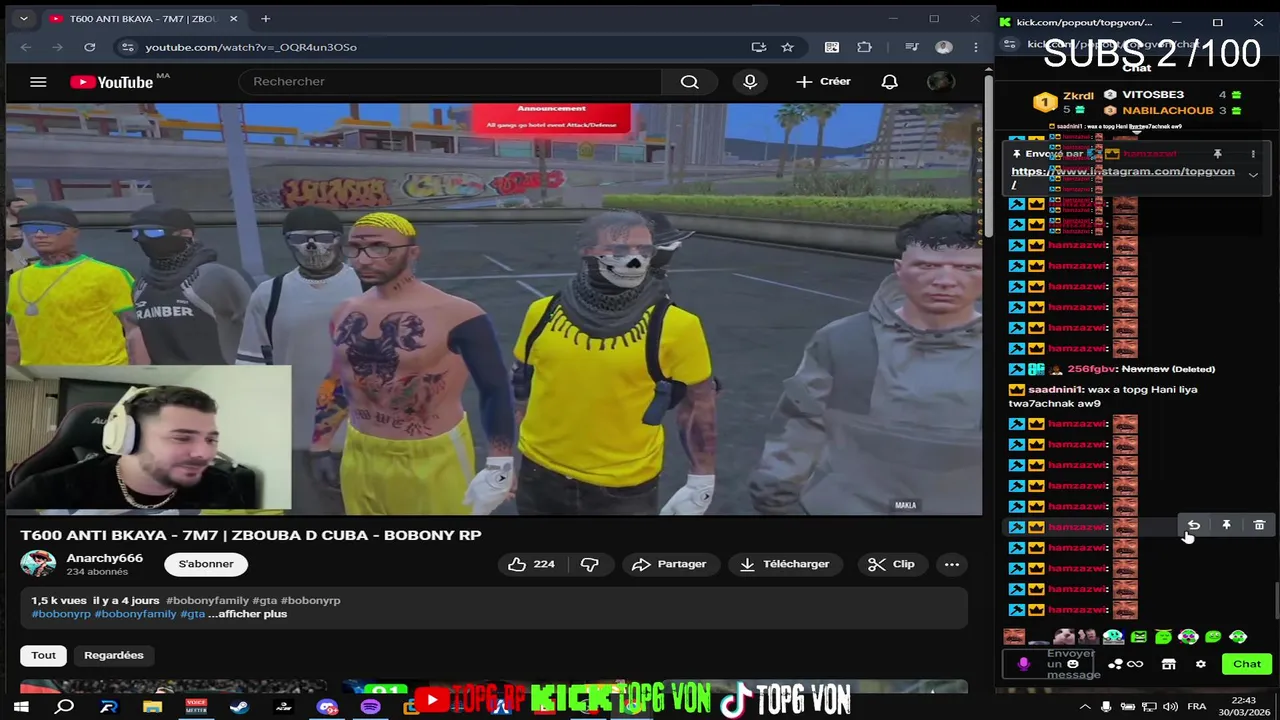The width and height of the screenshot is (1280, 720).
Task: Select the Tout filter chip
Action: pyautogui.click(x=43, y=655)
